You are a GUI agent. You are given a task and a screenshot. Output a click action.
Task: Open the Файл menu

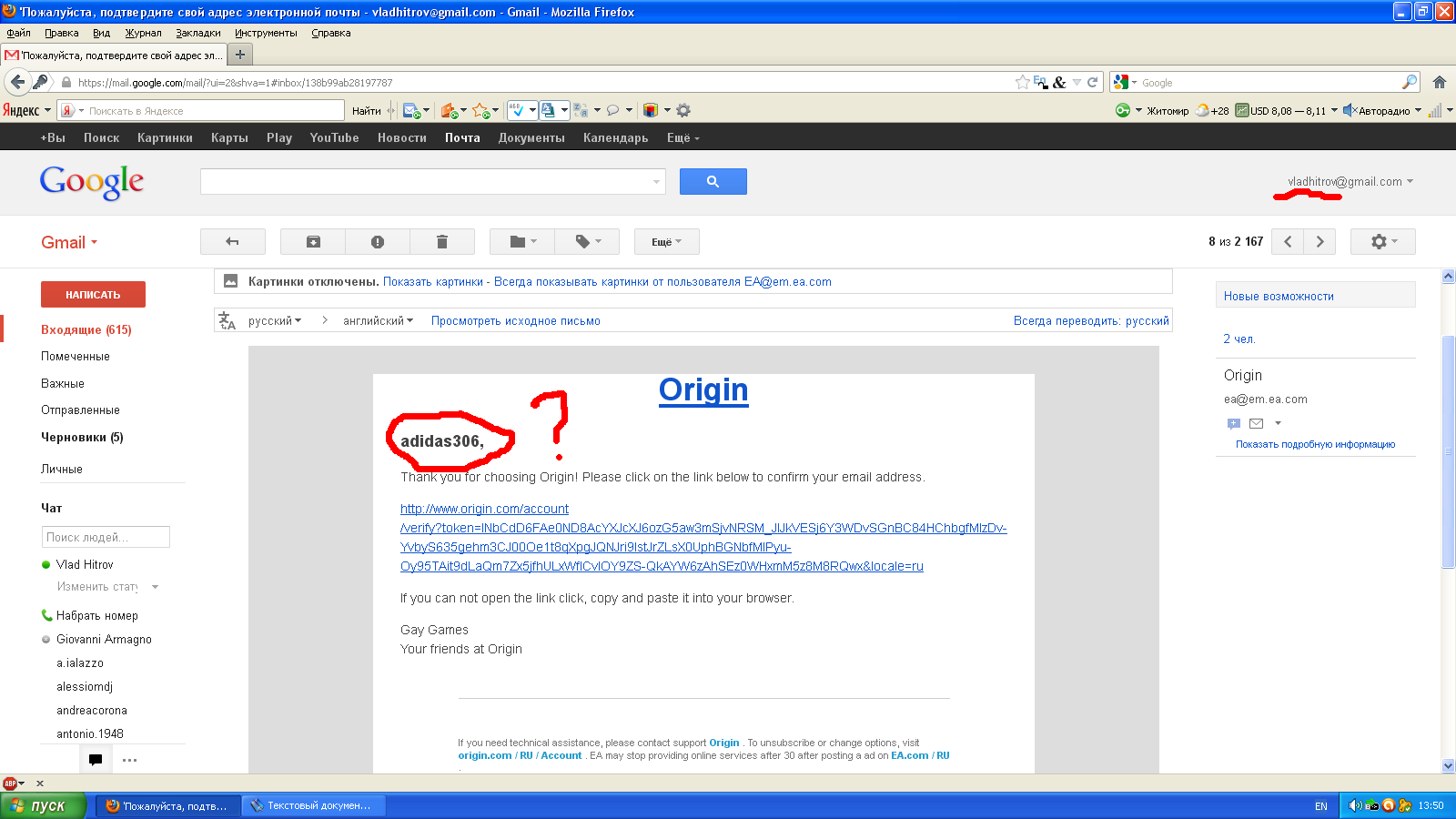coord(19,33)
